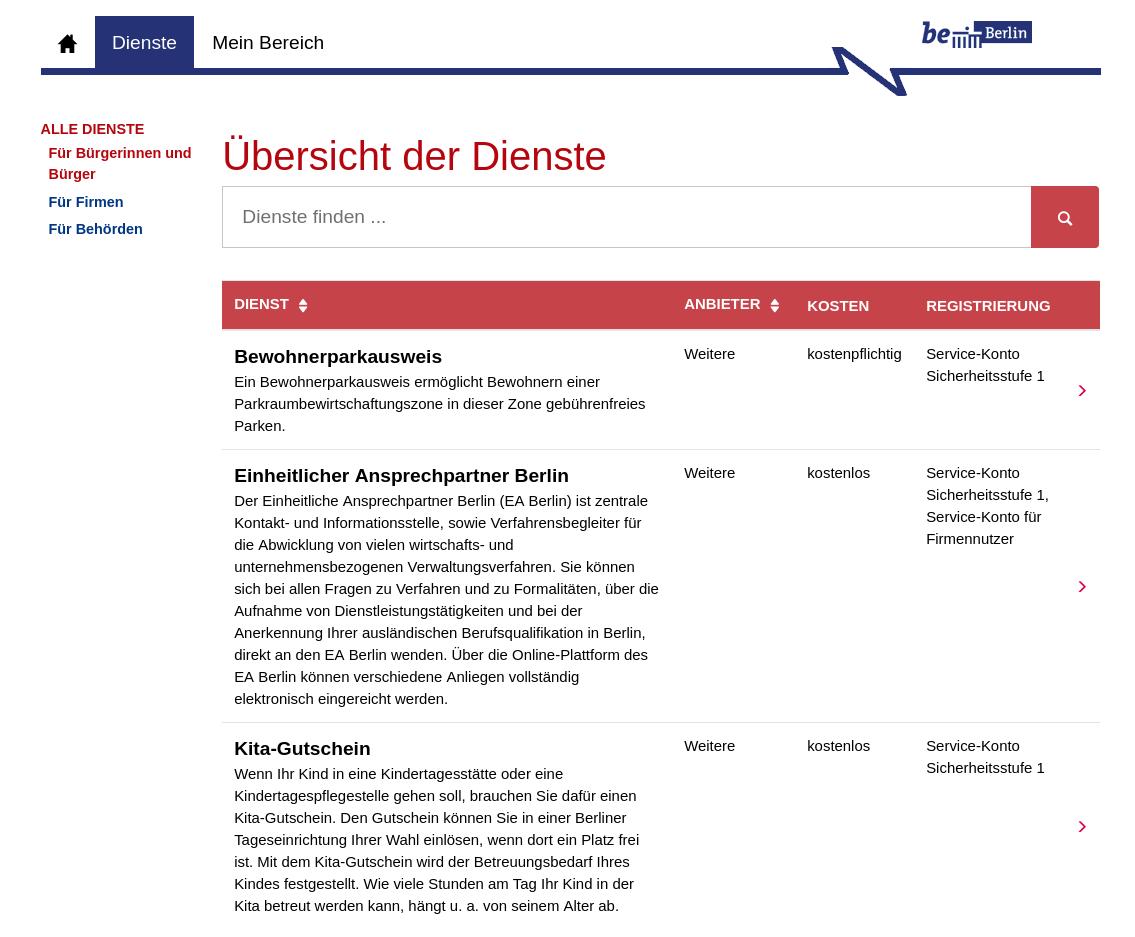This screenshot has width=1135, height=937.
Task: Click the Kosten column header
Action: tap(837, 306)
